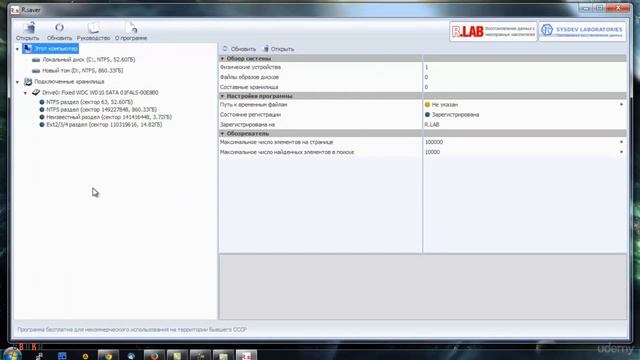Click the drive icon beside Локальный диск C:
The width and height of the screenshot is (640, 360).
pyautogui.click(x=36, y=60)
